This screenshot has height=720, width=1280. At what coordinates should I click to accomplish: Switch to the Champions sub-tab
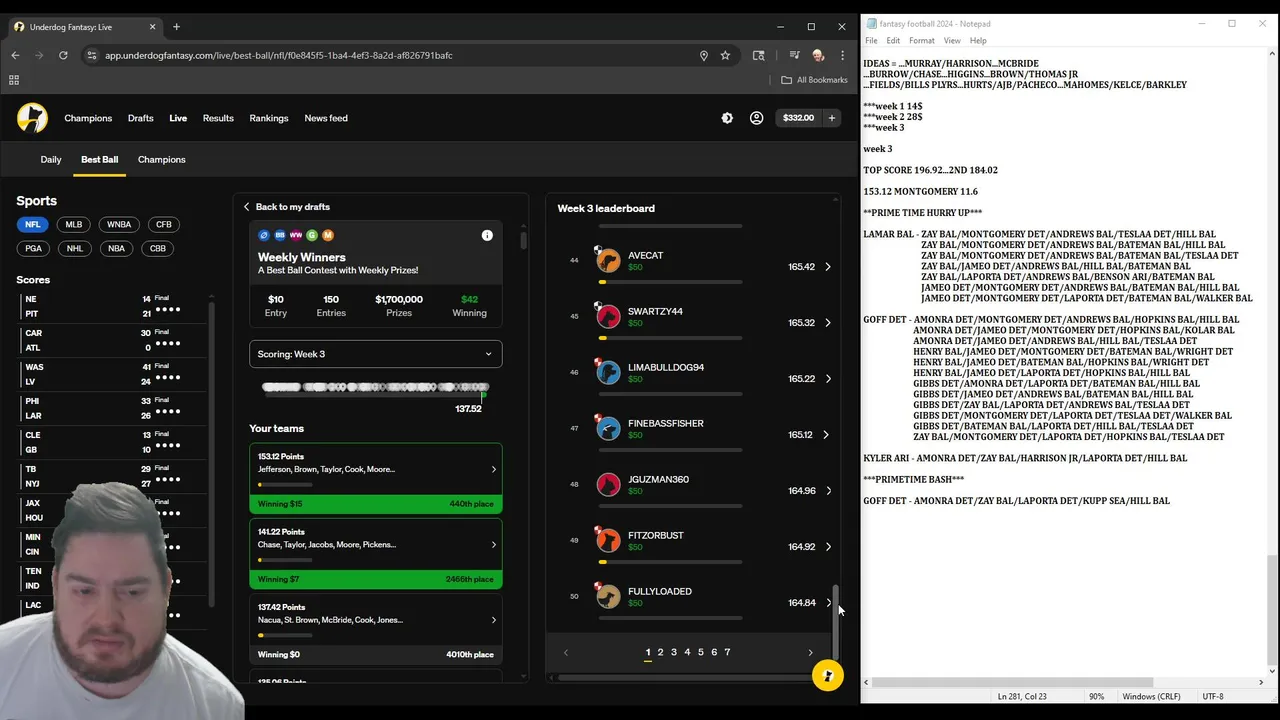point(162,160)
